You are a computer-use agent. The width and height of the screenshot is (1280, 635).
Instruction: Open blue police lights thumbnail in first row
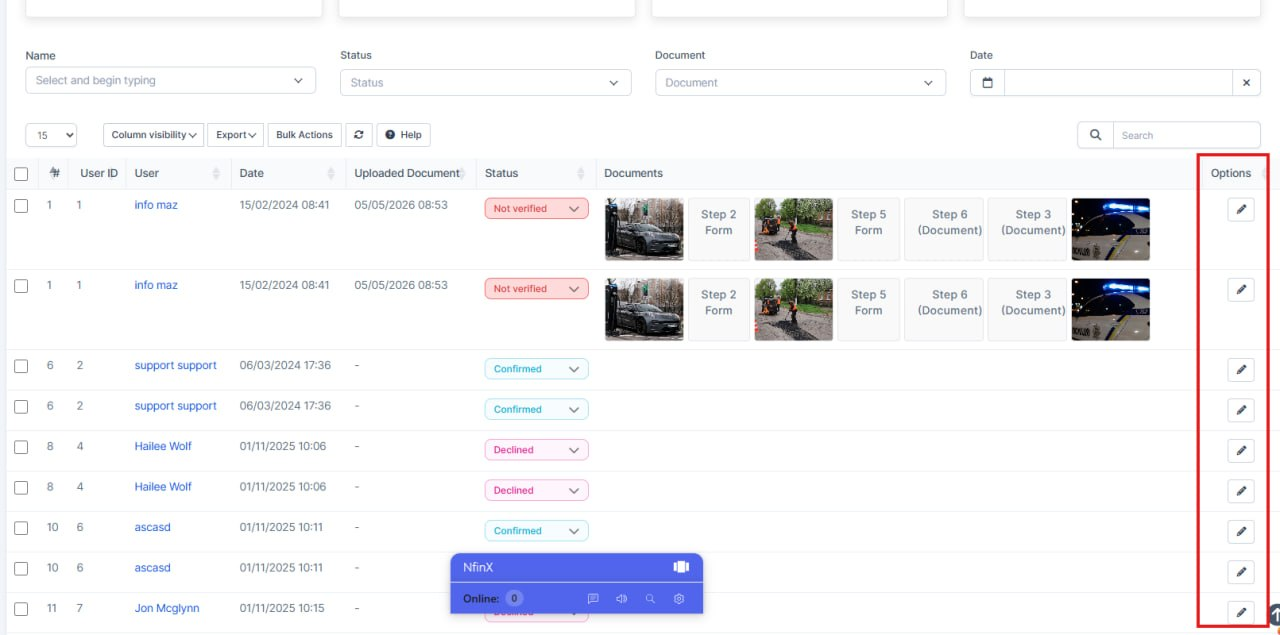pos(1111,229)
